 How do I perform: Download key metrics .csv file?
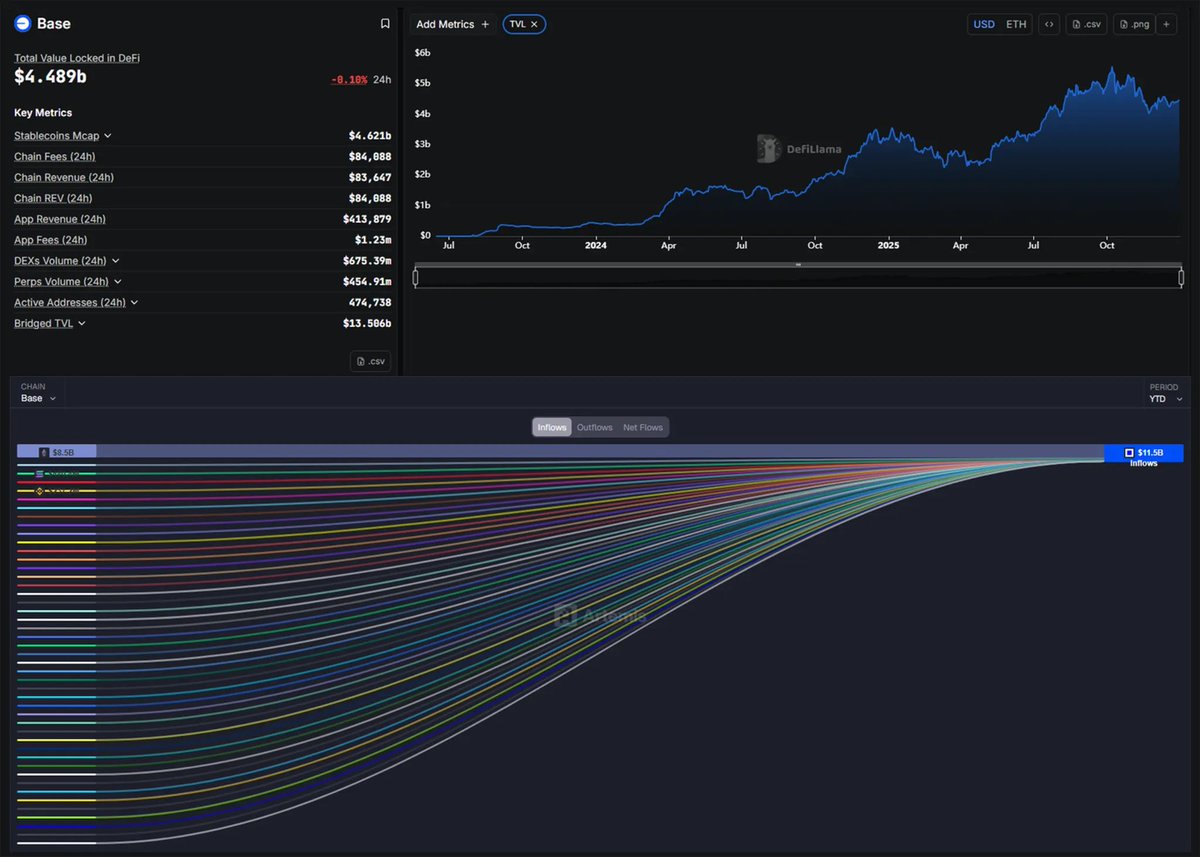pos(370,361)
